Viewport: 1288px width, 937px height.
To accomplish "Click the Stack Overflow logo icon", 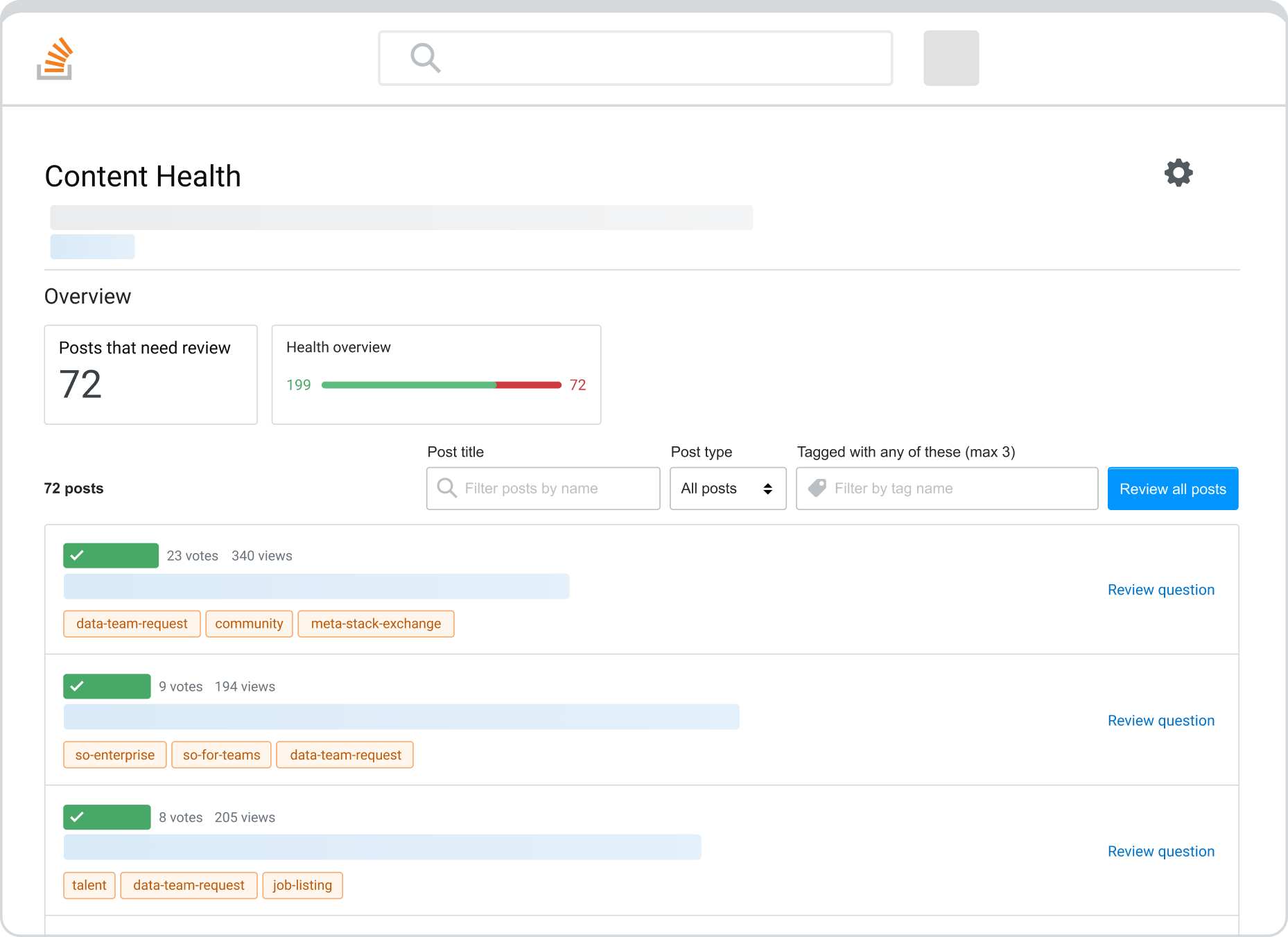I will click(55, 59).
